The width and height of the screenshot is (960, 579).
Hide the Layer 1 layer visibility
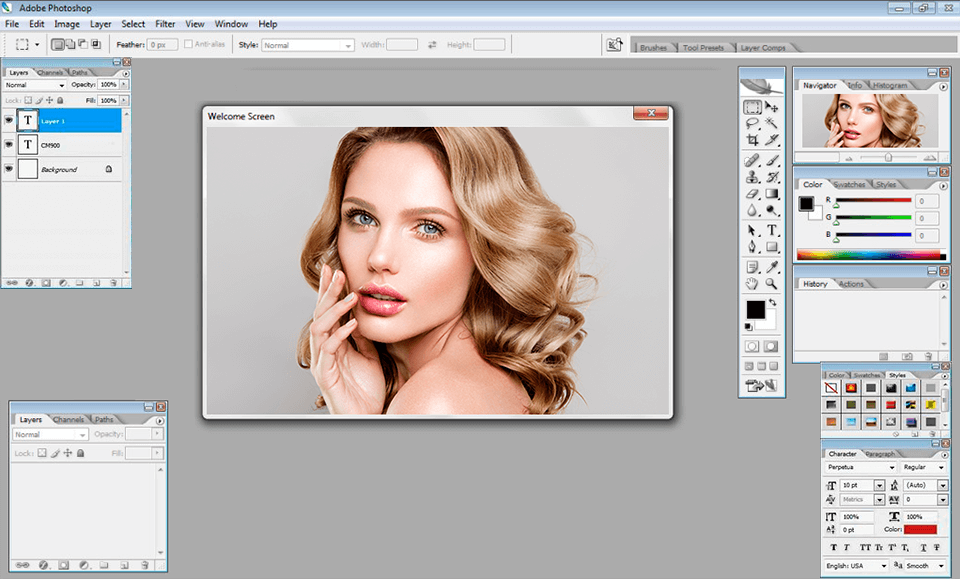9,121
